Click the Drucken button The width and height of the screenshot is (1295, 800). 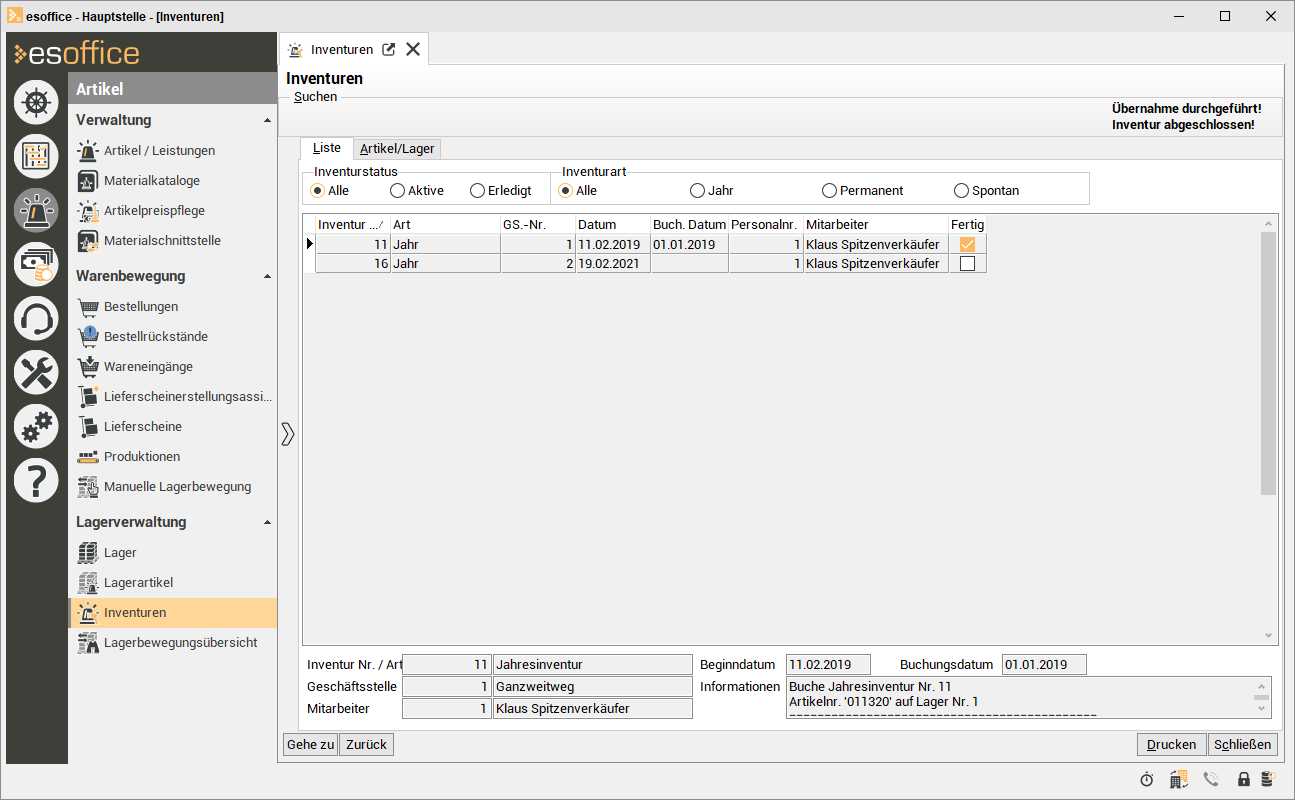(x=1171, y=744)
